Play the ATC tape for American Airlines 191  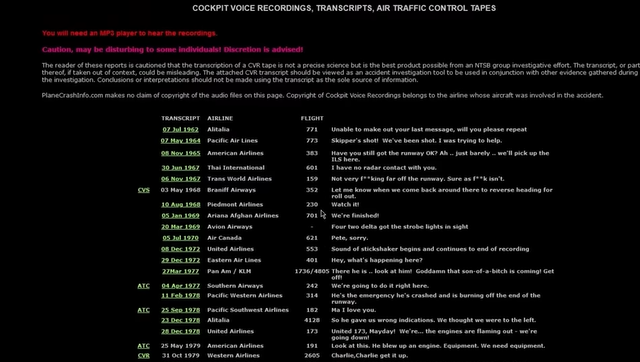(143, 346)
